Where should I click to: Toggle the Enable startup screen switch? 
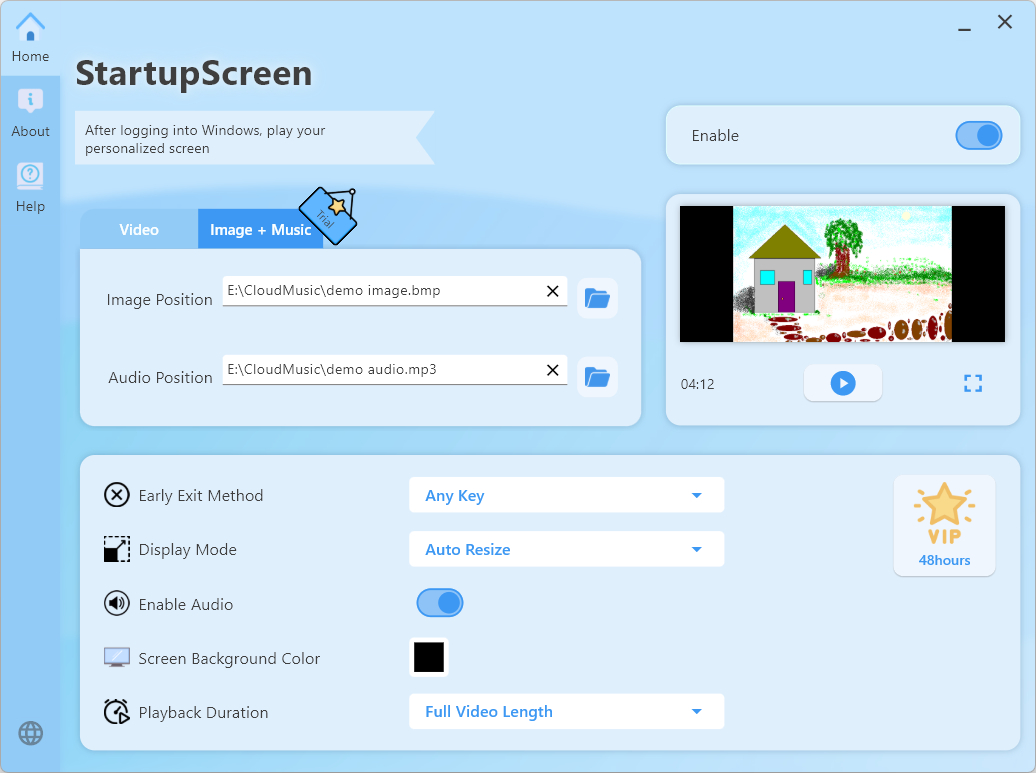pyautogui.click(x=977, y=136)
